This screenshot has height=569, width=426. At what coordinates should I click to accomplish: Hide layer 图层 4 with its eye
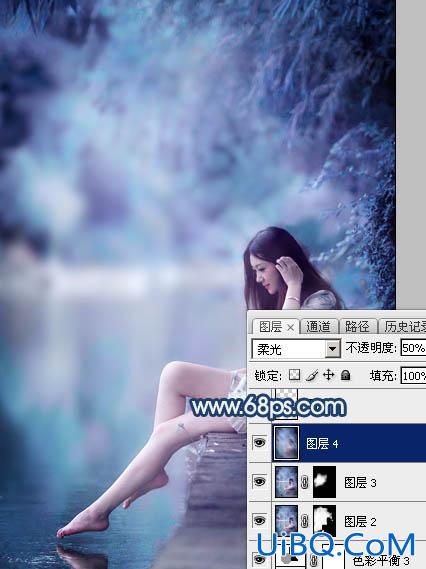tap(259, 442)
